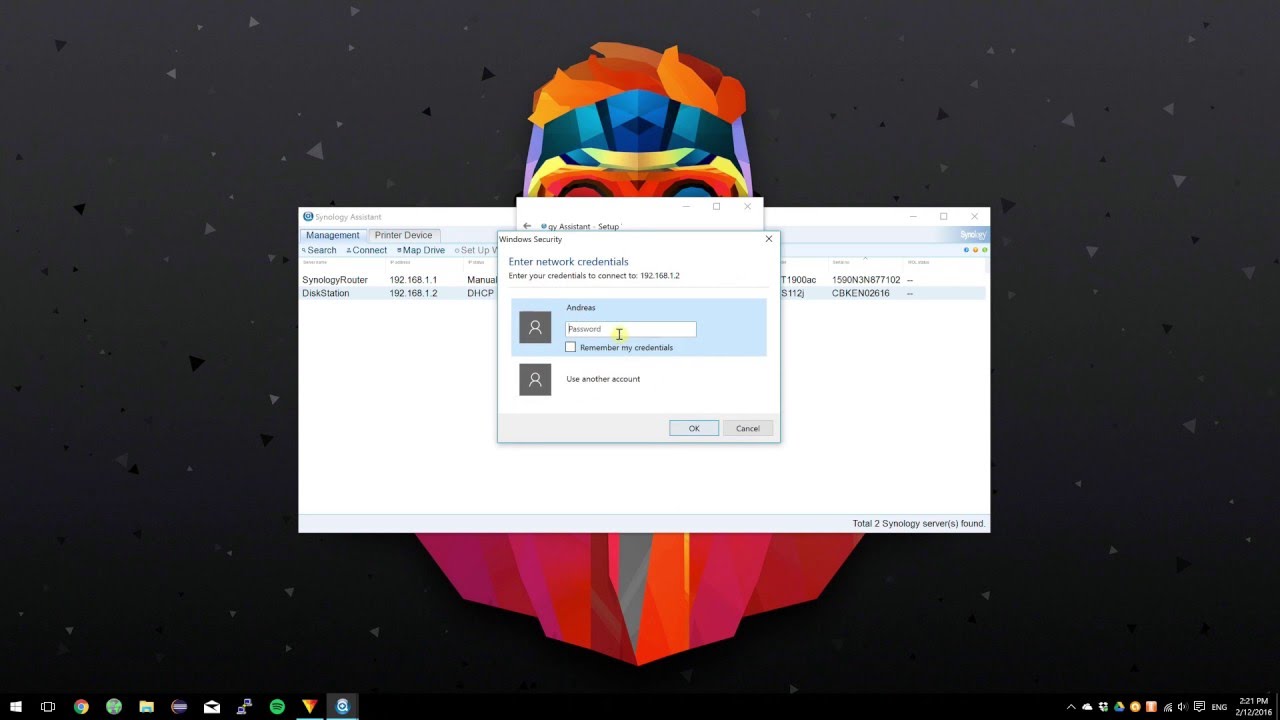This screenshot has width=1280, height=720.
Task: Click the back arrow in Setup window
Action: point(527,226)
